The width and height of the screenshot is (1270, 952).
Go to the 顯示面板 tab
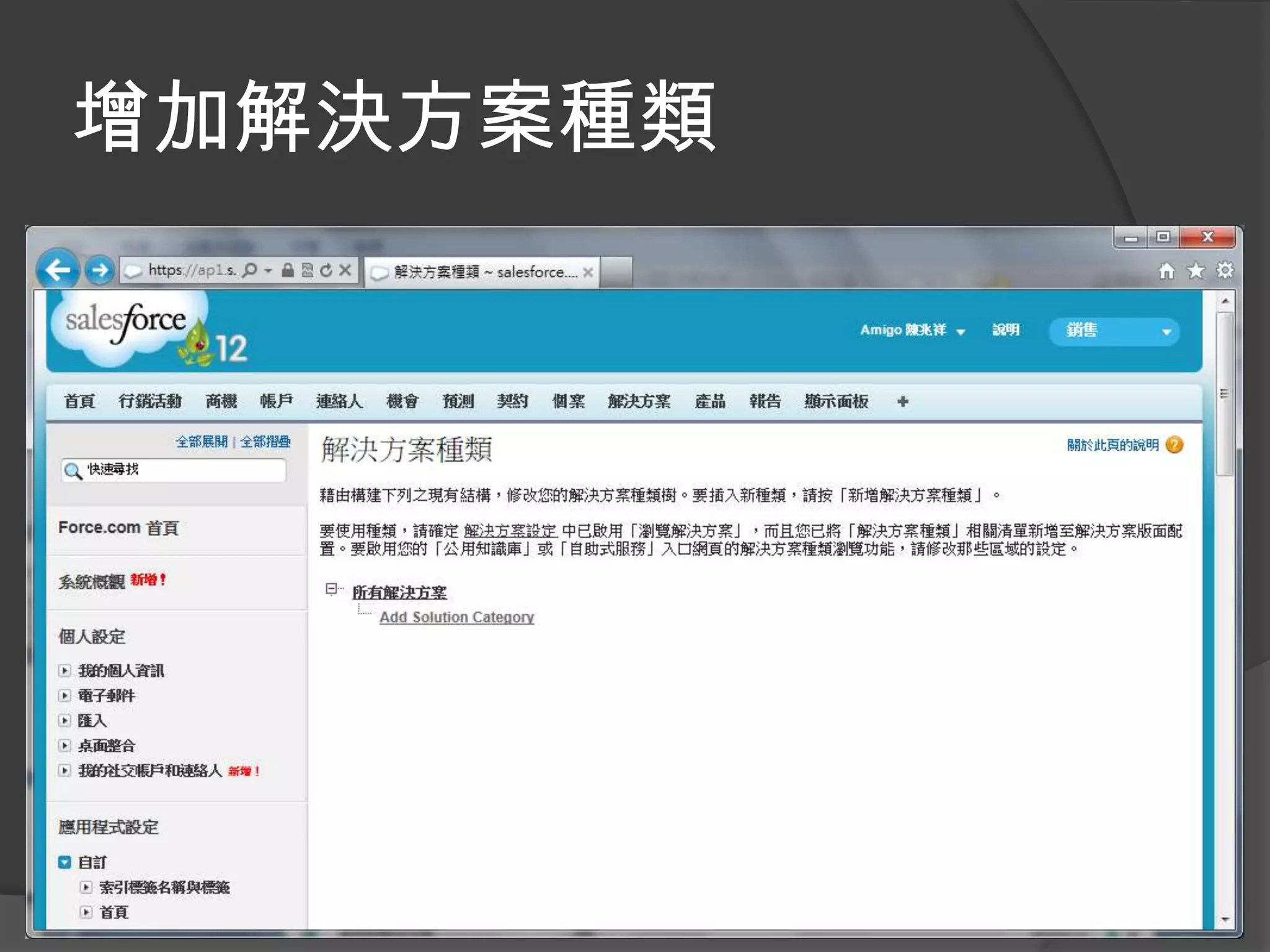pyautogui.click(x=837, y=402)
